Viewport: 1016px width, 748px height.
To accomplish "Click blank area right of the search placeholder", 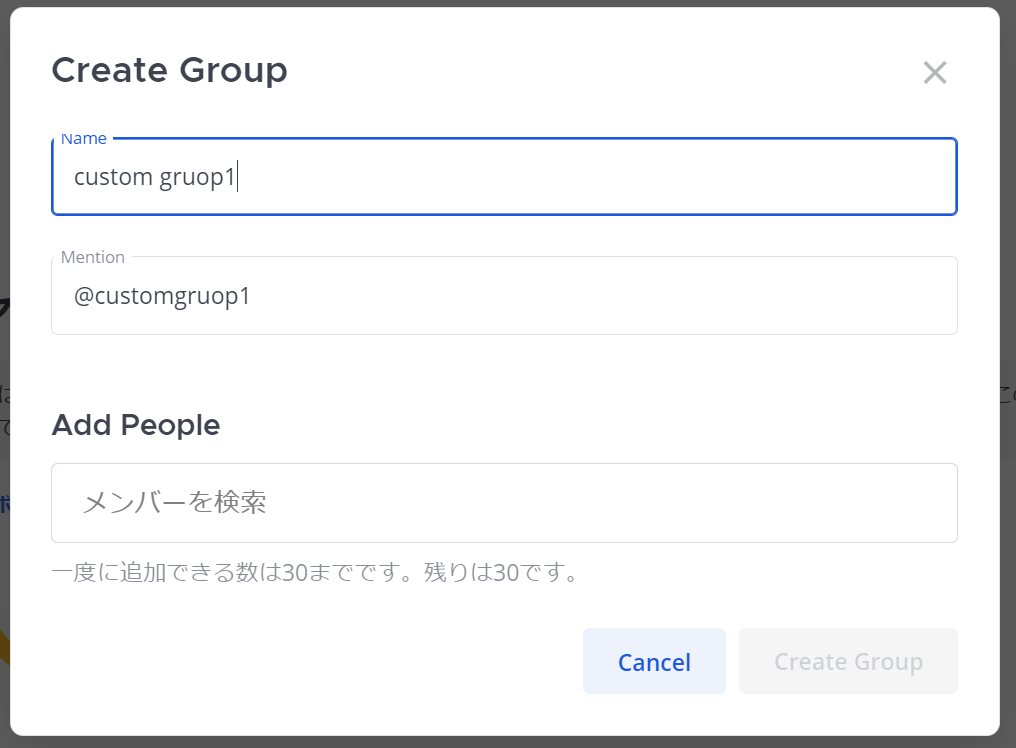I will point(609,503).
